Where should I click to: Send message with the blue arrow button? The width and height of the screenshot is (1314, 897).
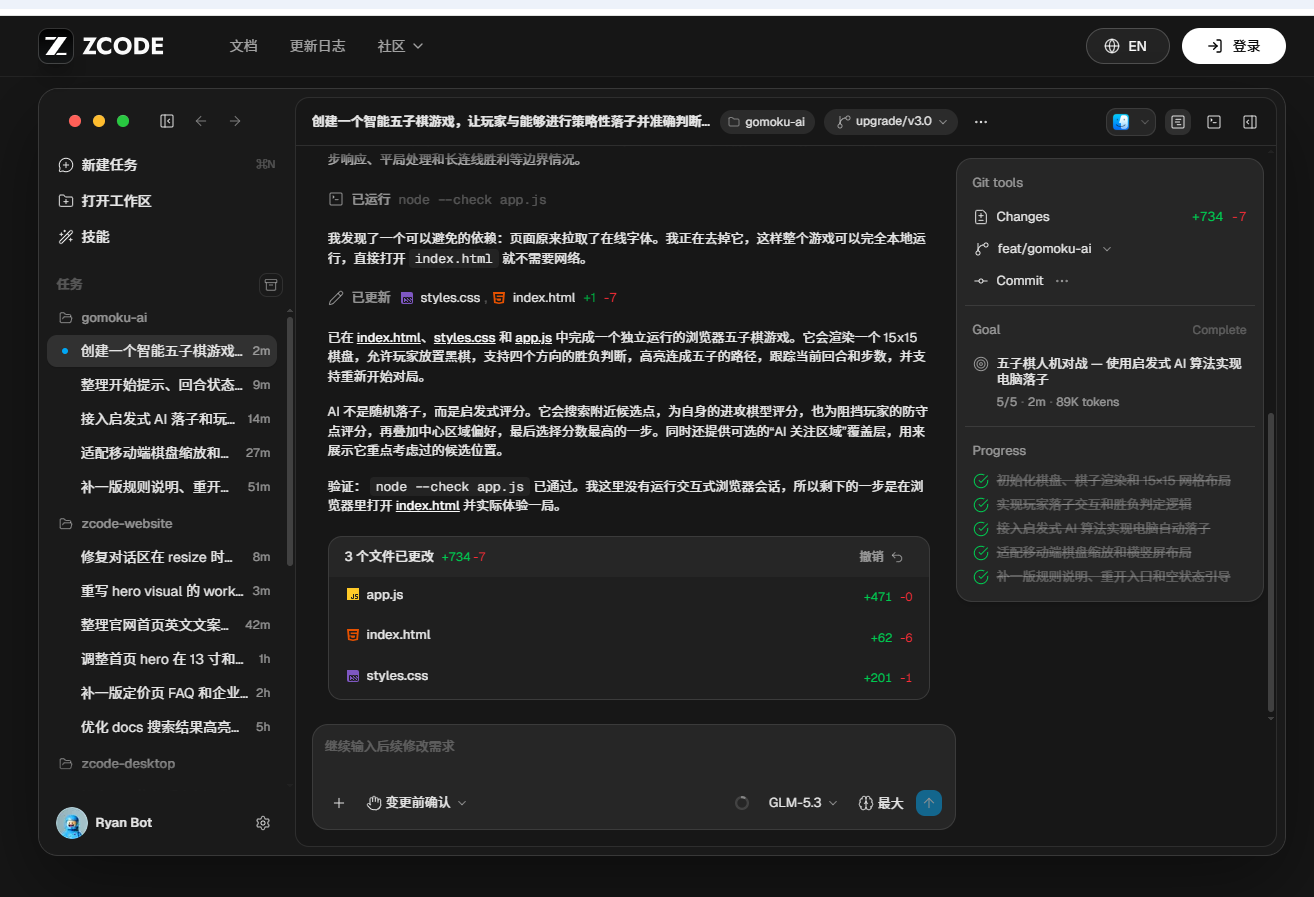pyautogui.click(x=929, y=803)
